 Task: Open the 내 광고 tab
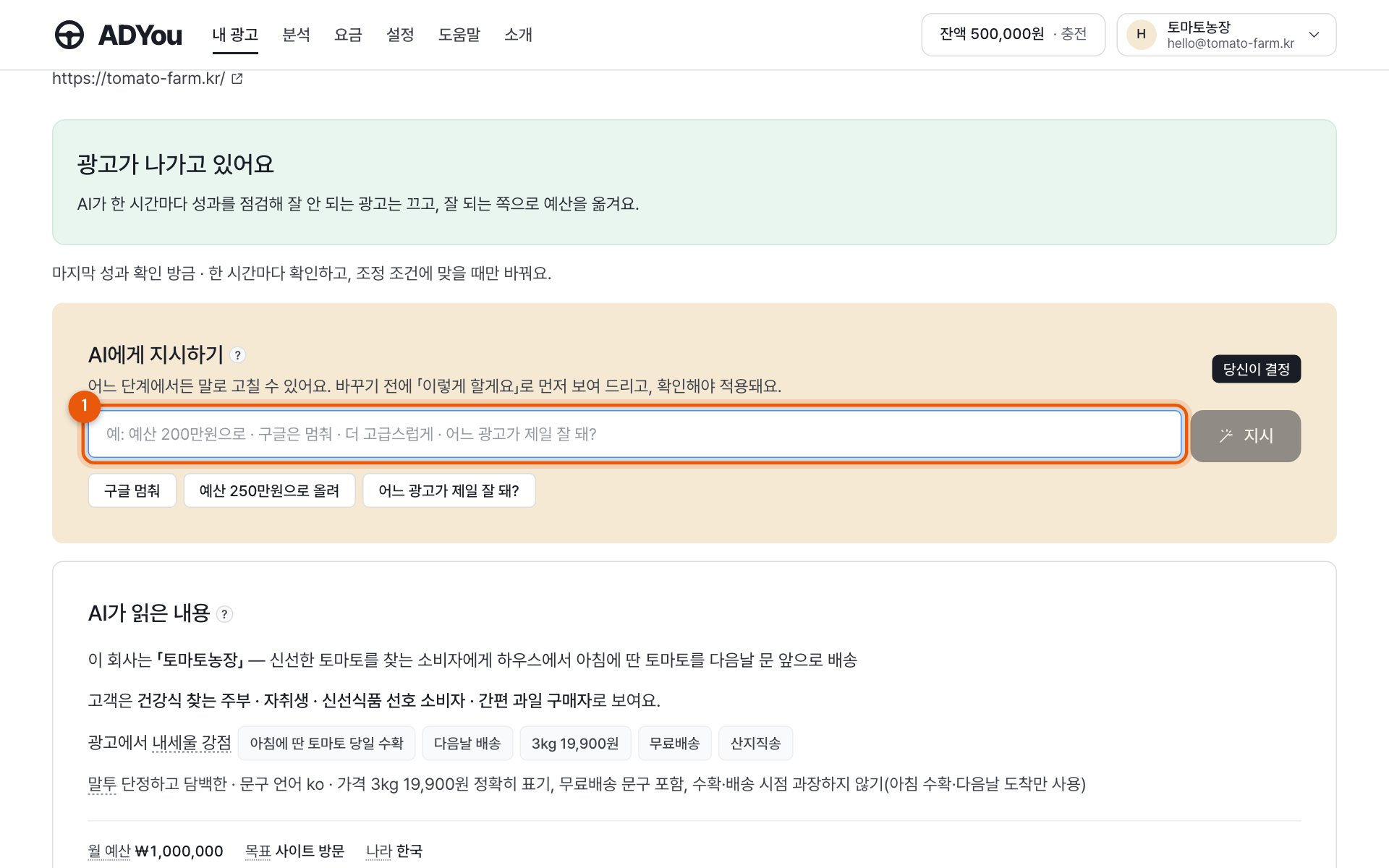235,35
